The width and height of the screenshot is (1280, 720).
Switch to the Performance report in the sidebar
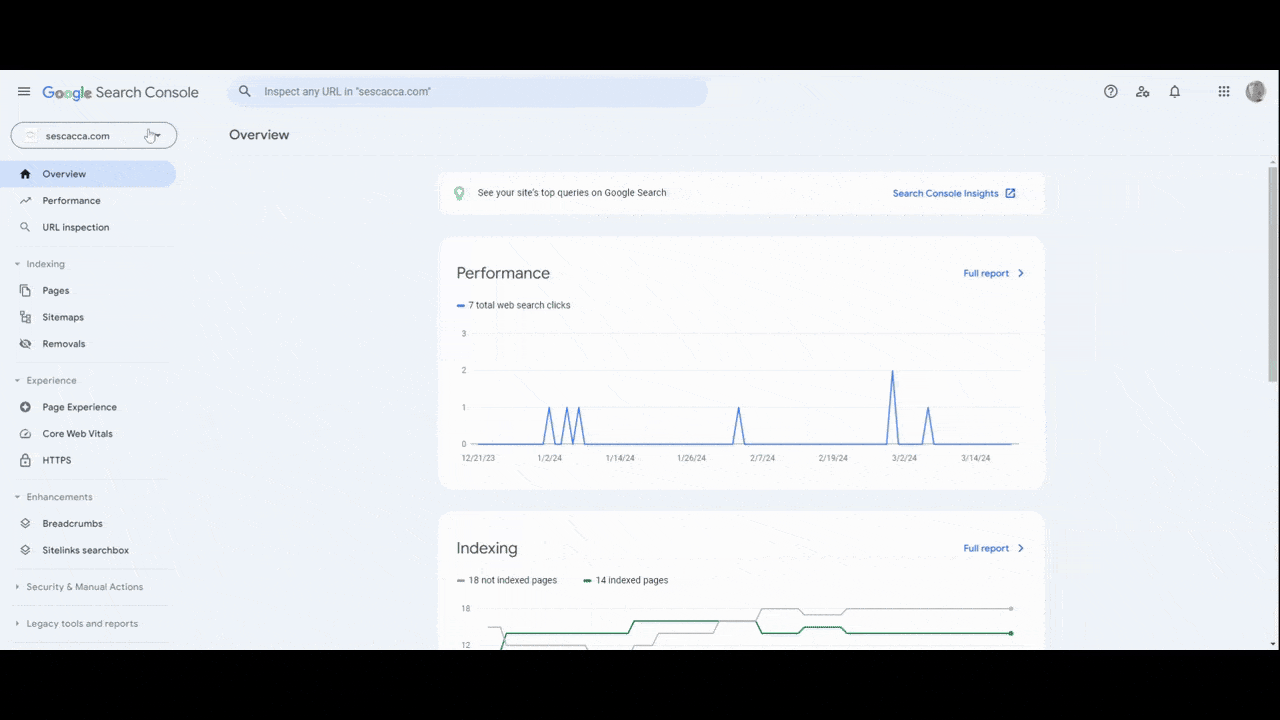pyautogui.click(x=71, y=200)
